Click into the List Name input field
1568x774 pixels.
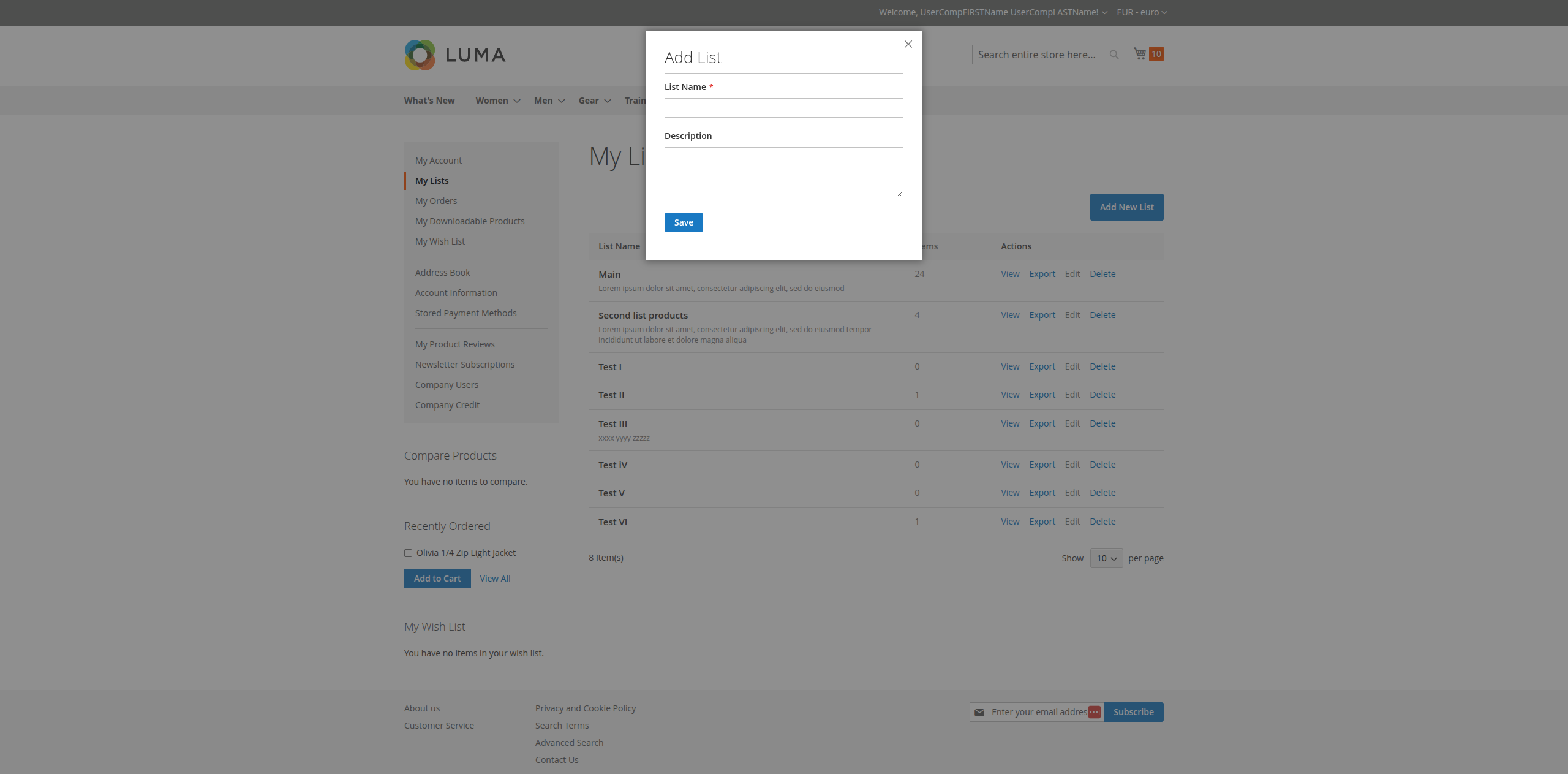click(783, 108)
